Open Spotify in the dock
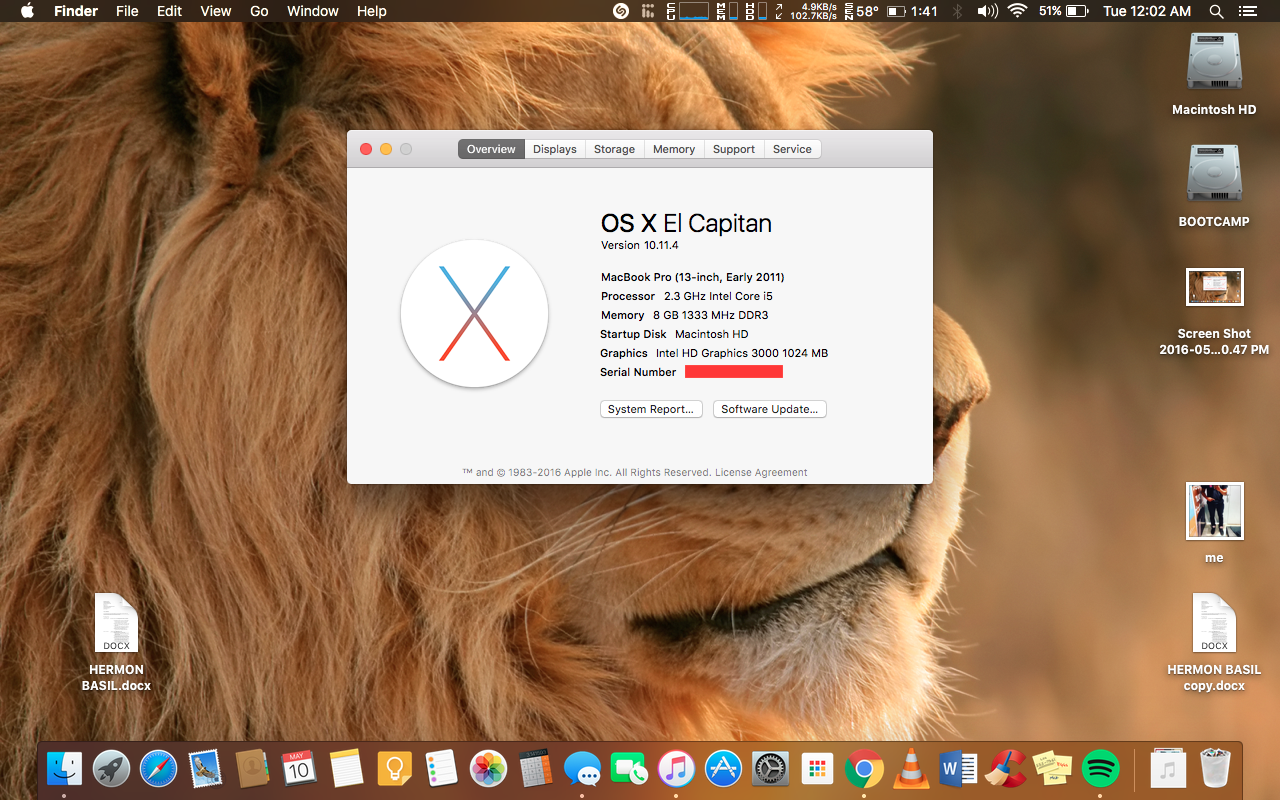This screenshot has width=1280, height=800. 1100,768
